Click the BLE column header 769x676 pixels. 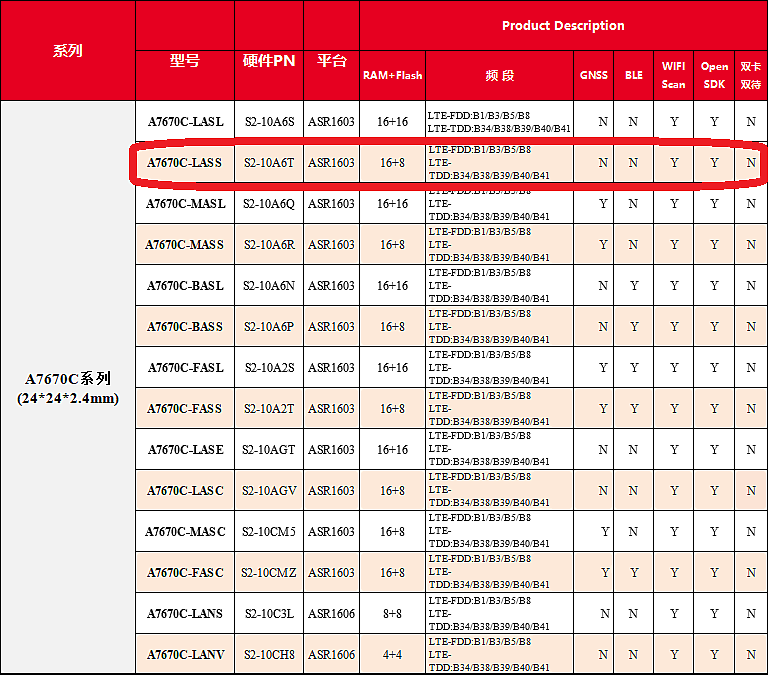coord(634,76)
